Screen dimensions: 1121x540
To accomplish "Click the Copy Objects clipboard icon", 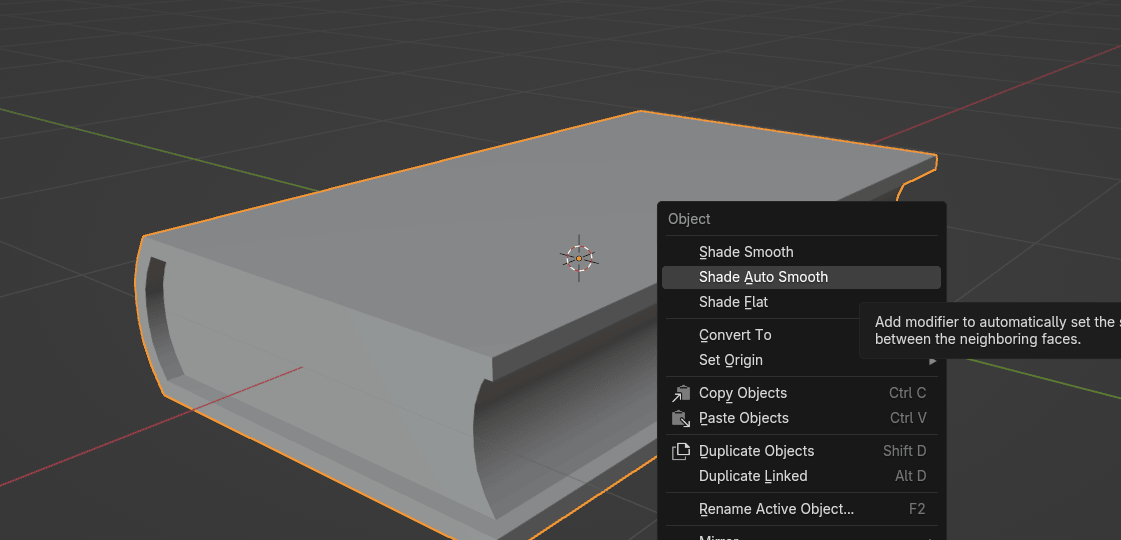I will pyautogui.click(x=681, y=393).
